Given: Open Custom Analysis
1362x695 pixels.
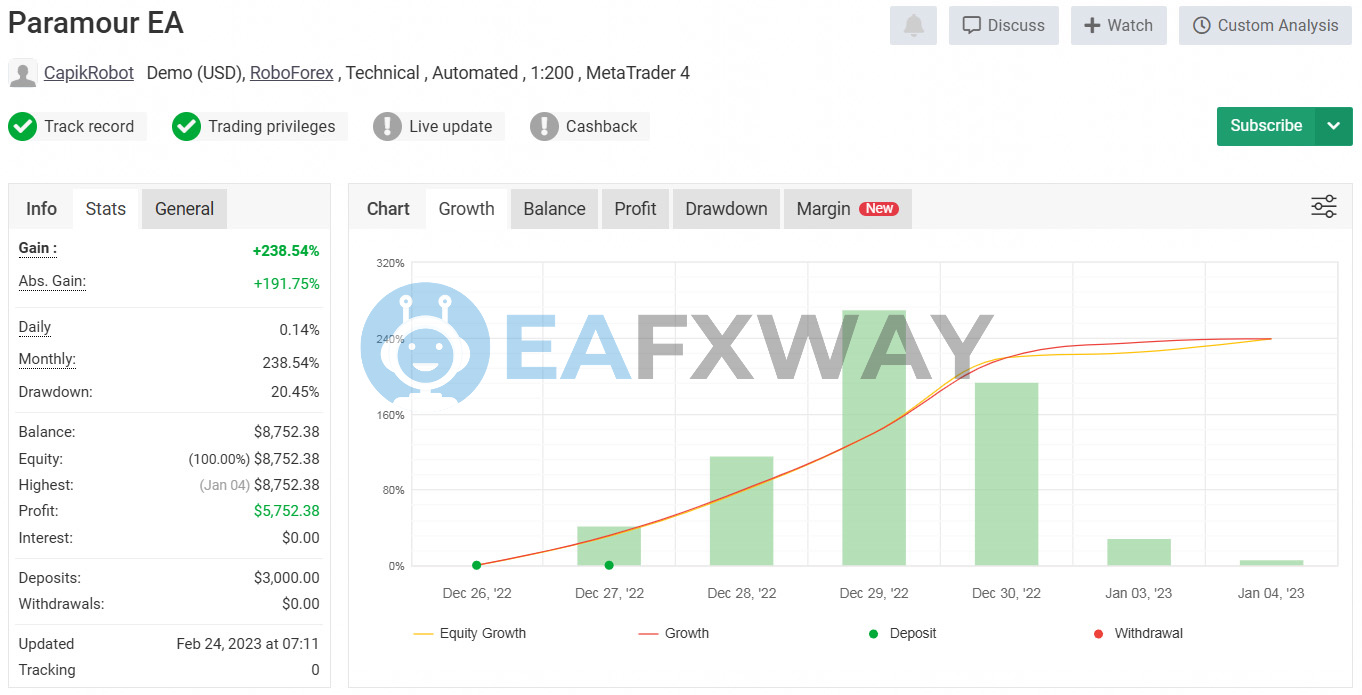Looking at the screenshot, I should coord(1265,26).
